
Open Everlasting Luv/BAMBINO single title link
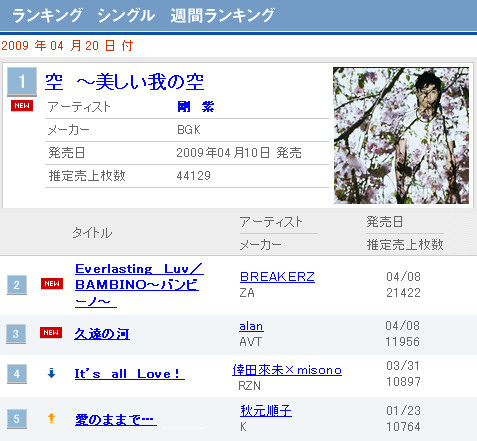pyautogui.click(x=139, y=285)
